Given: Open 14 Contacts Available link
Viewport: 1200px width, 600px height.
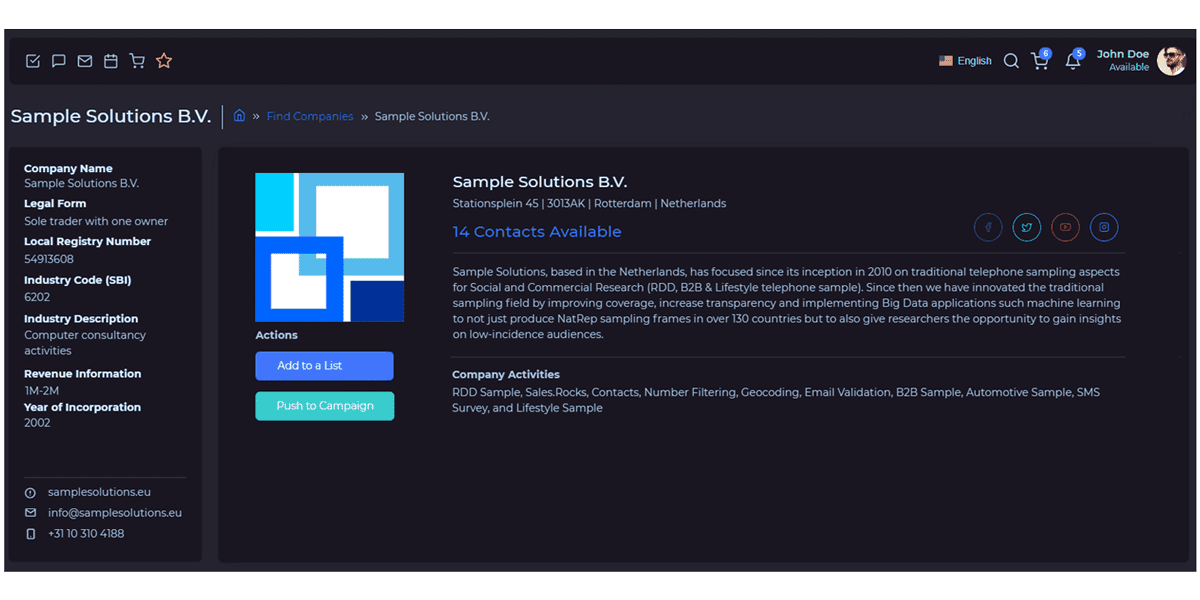Looking at the screenshot, I should [x=537, y=232].
